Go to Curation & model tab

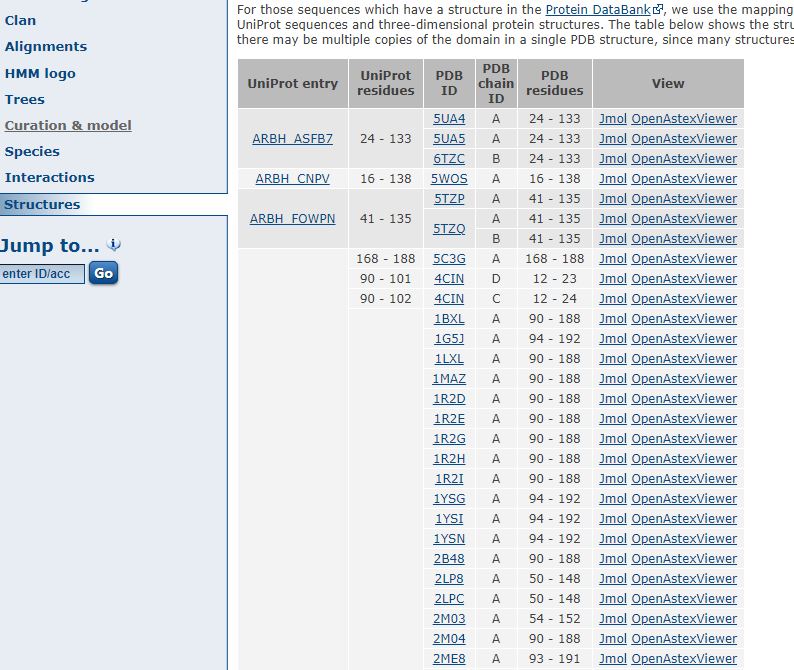point(68,125)
